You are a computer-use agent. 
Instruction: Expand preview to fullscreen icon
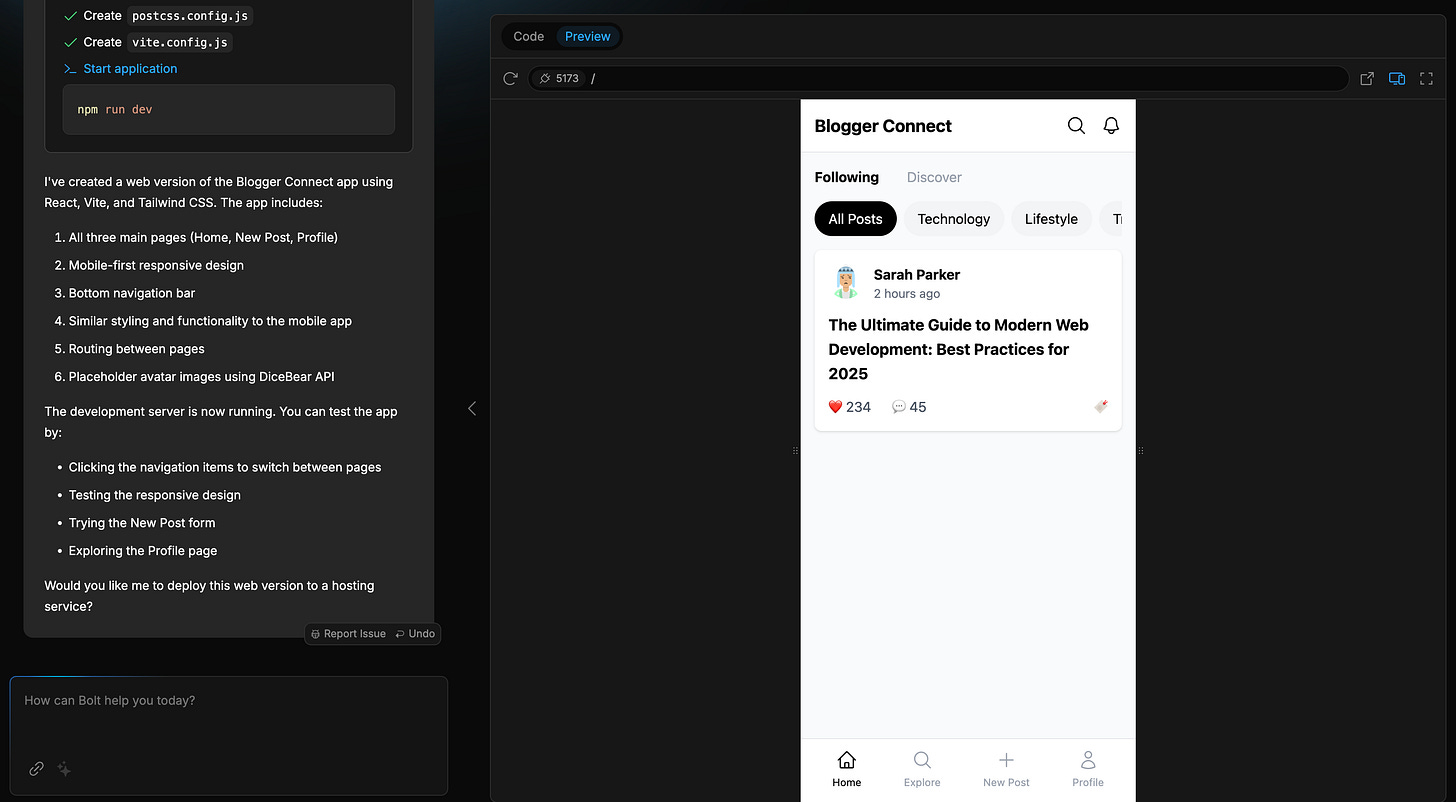(x=1427, y=78)
